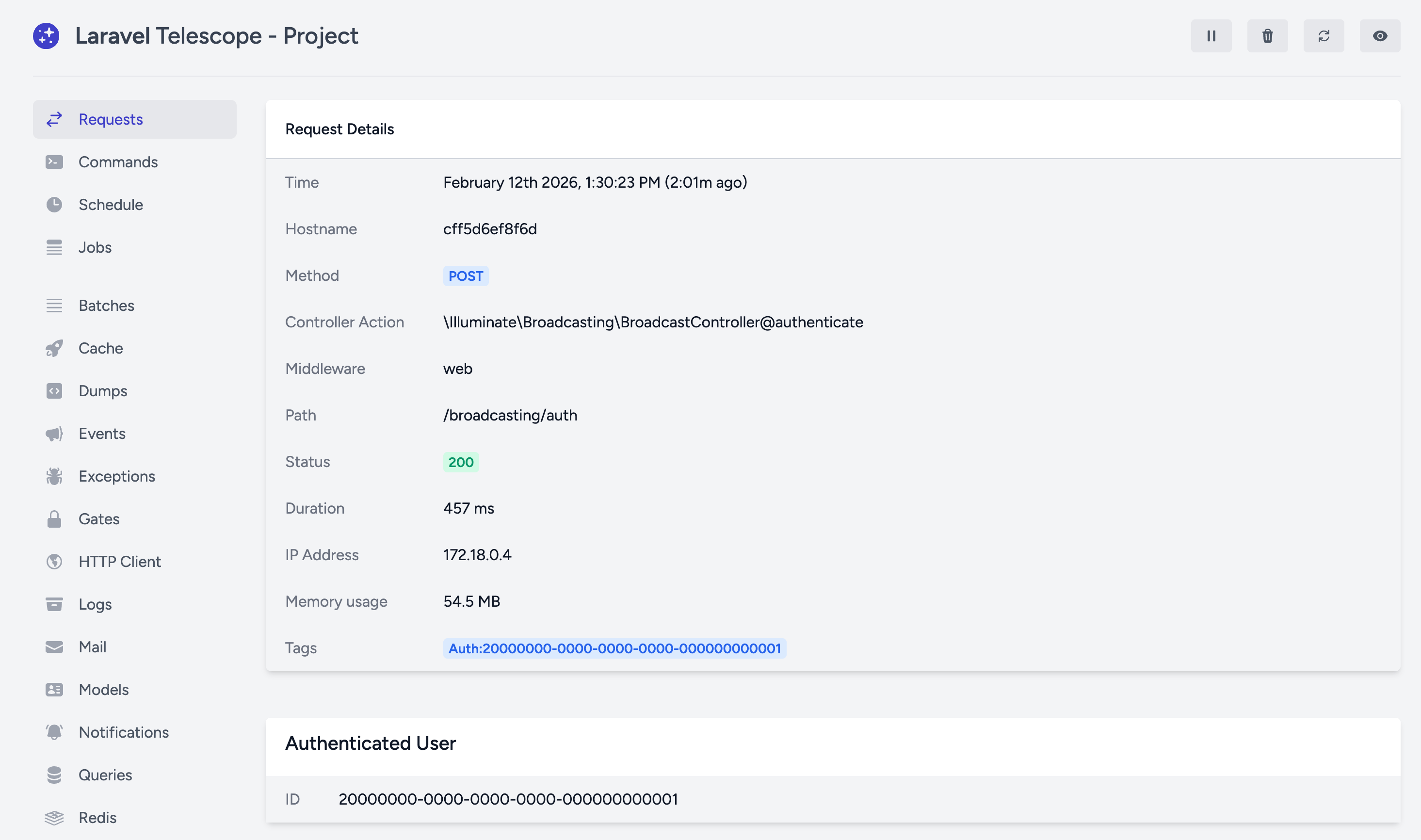Pause recording with the pause button
This screenshot has width=1421, height=840.
pos(1211,36)
